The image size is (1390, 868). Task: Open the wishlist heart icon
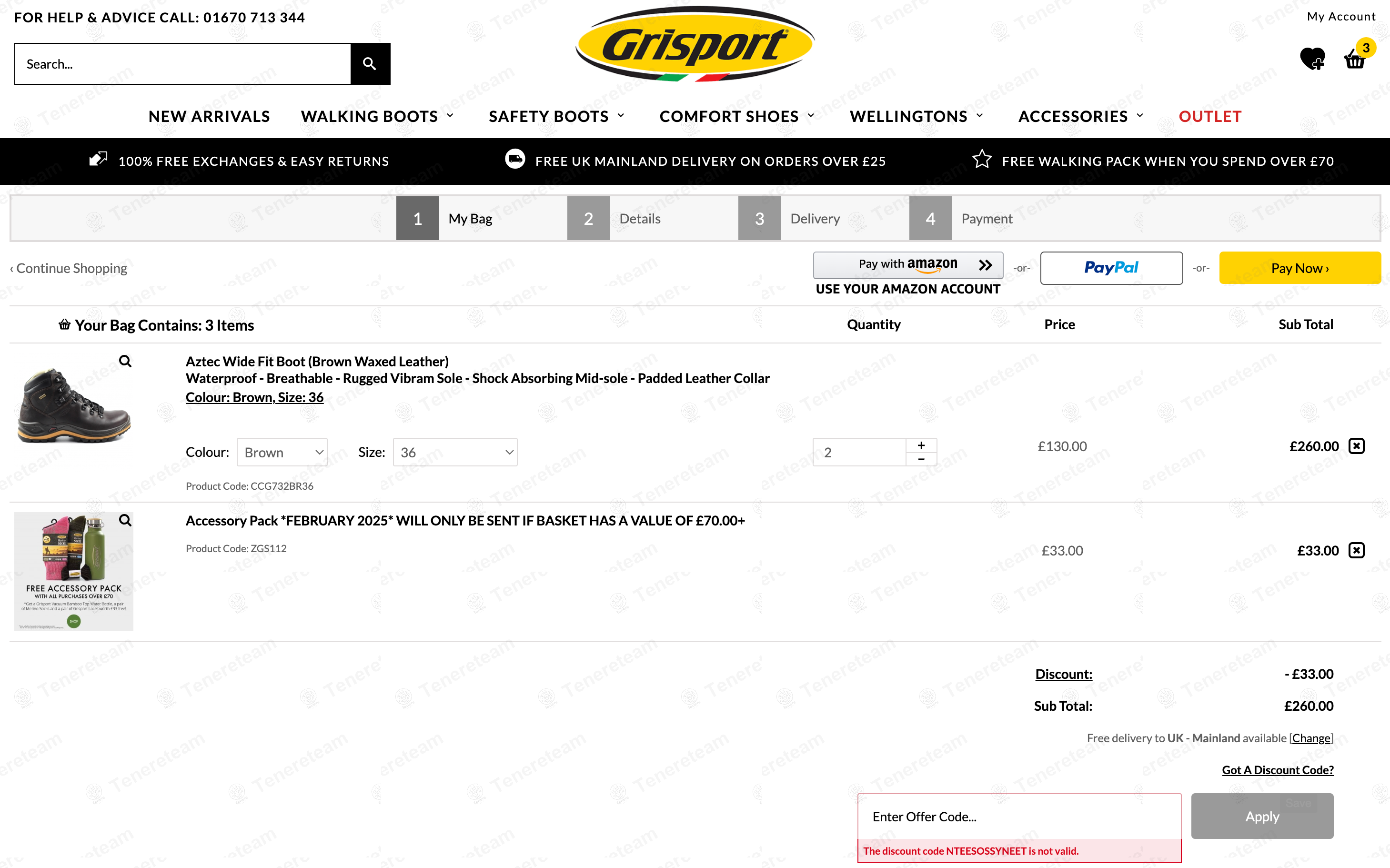(x=1312, y=59)
